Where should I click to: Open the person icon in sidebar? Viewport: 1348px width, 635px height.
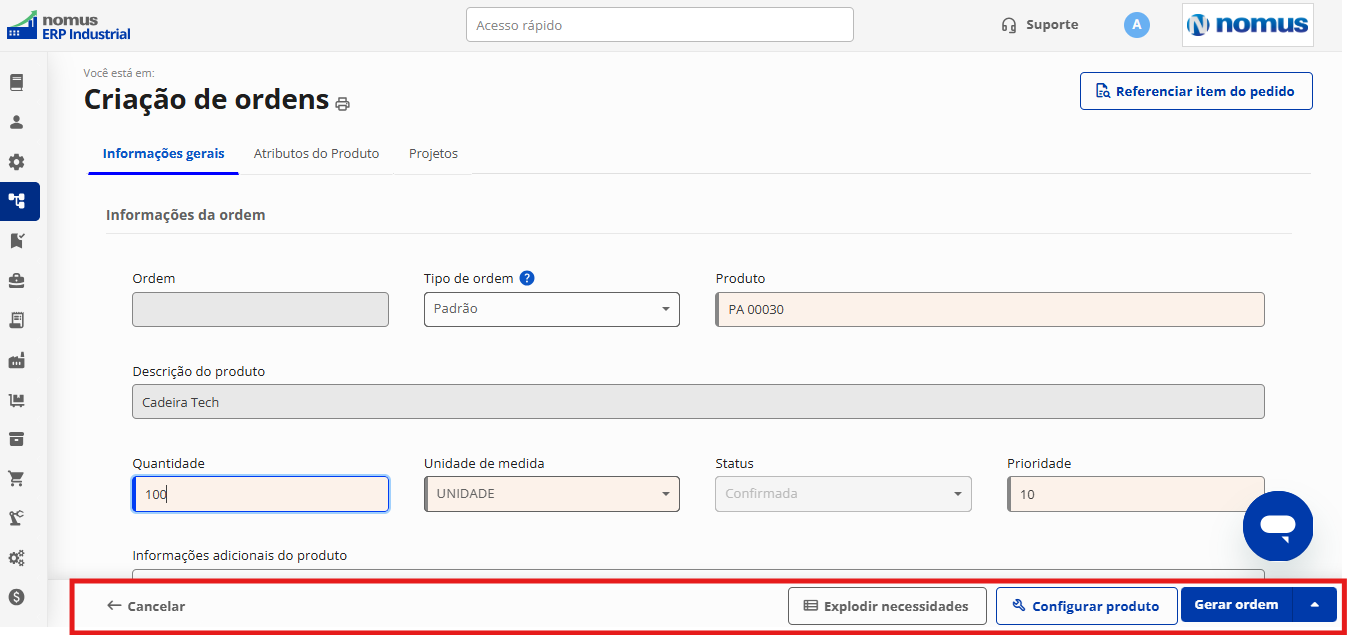16,122
